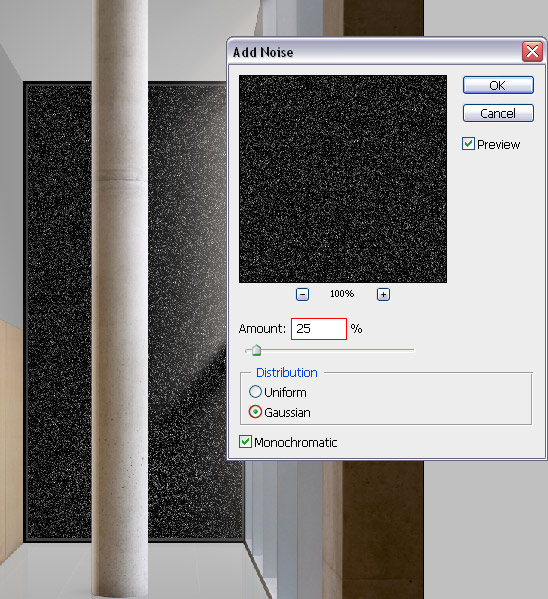This screenshot has width=548, height=599.
Task: Select Uniform distribution
Action: 255,392
